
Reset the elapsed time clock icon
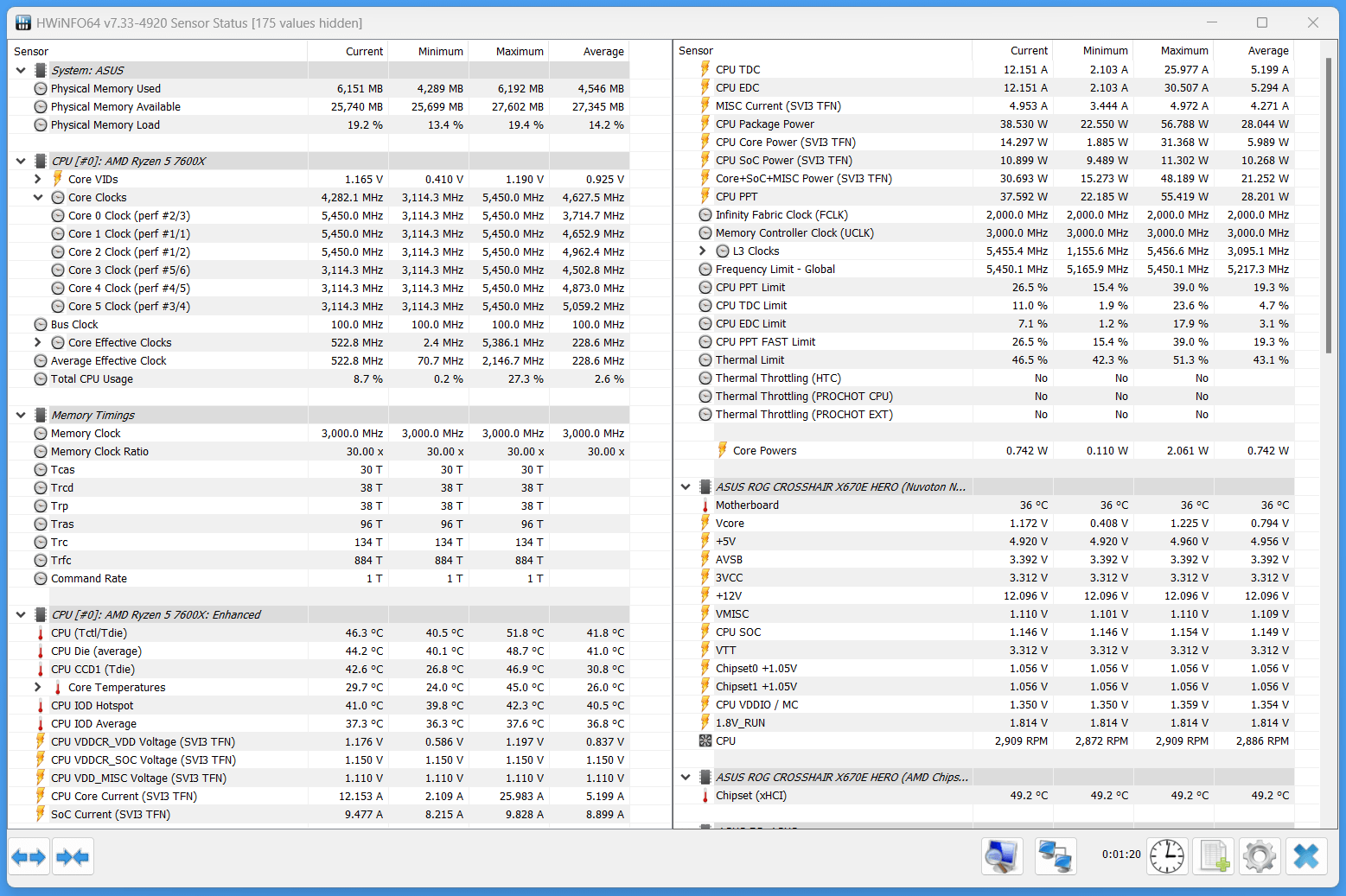coord(1167,857)
